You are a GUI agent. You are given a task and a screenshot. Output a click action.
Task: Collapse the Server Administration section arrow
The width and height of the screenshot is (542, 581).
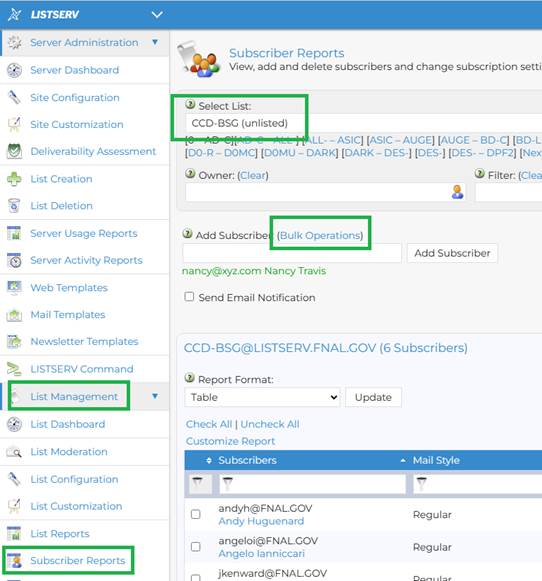tap(155, 42)
